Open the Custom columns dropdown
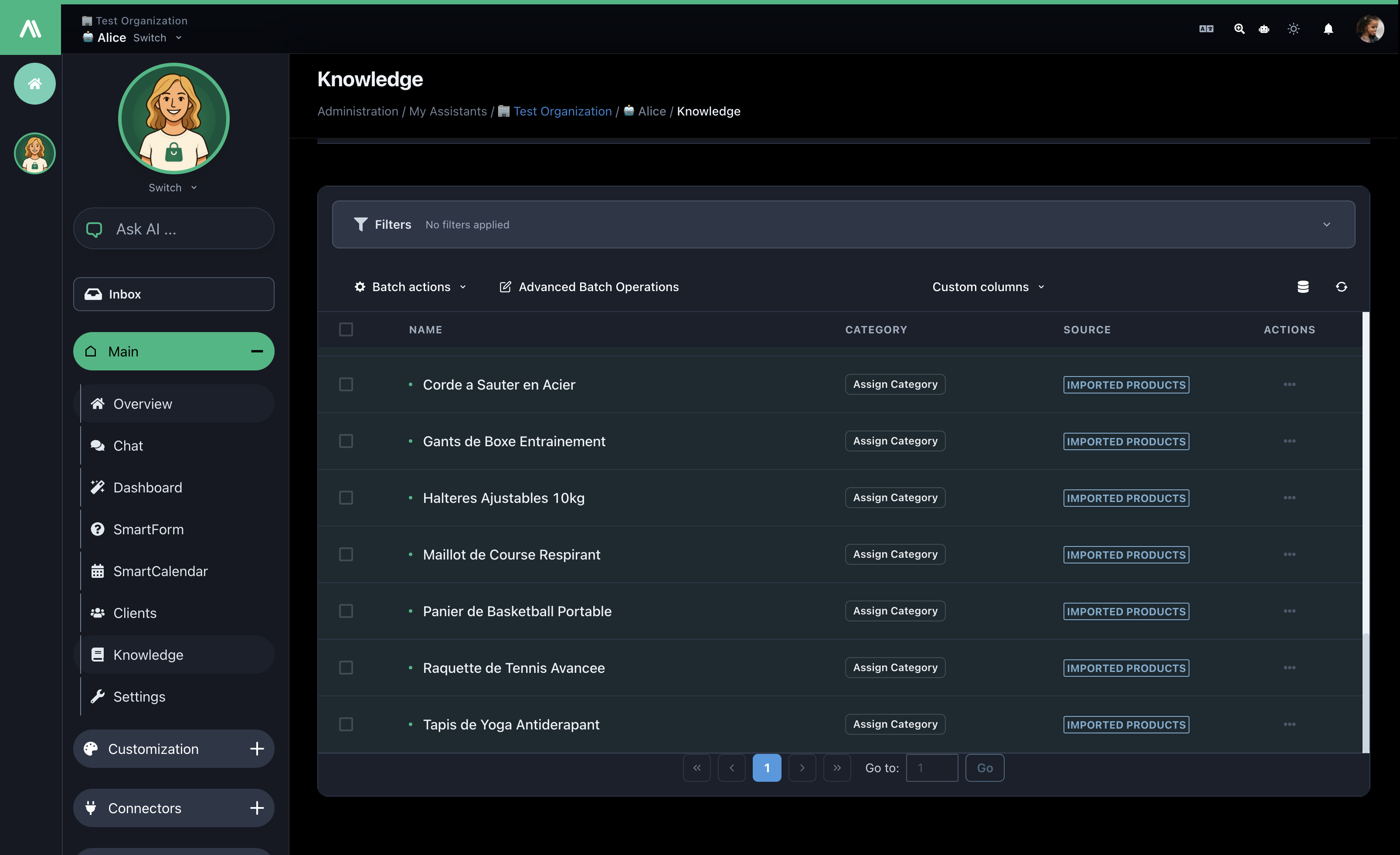Screen dimensions: 1400x855 (x=988, y=286)
